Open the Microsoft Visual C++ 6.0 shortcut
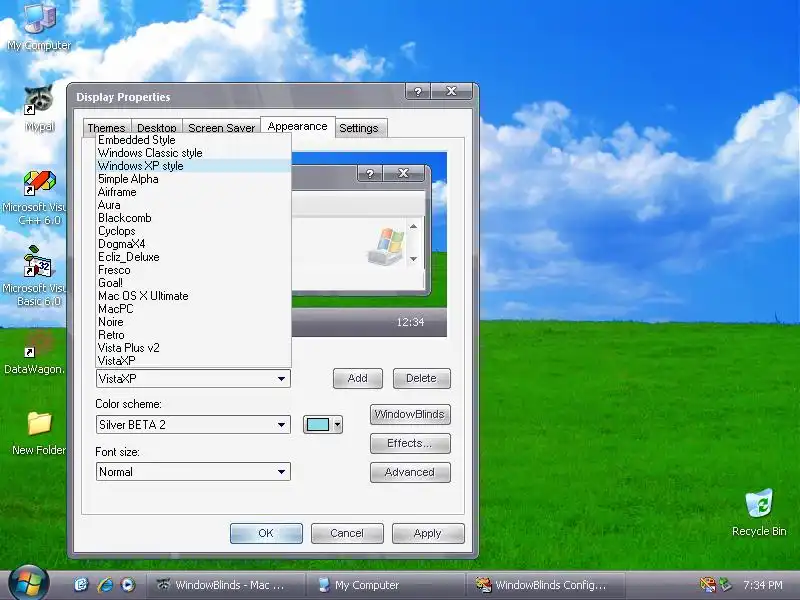The height and width of the screenshot is (600, 800). pyautogui.click(x=39, y=198)
